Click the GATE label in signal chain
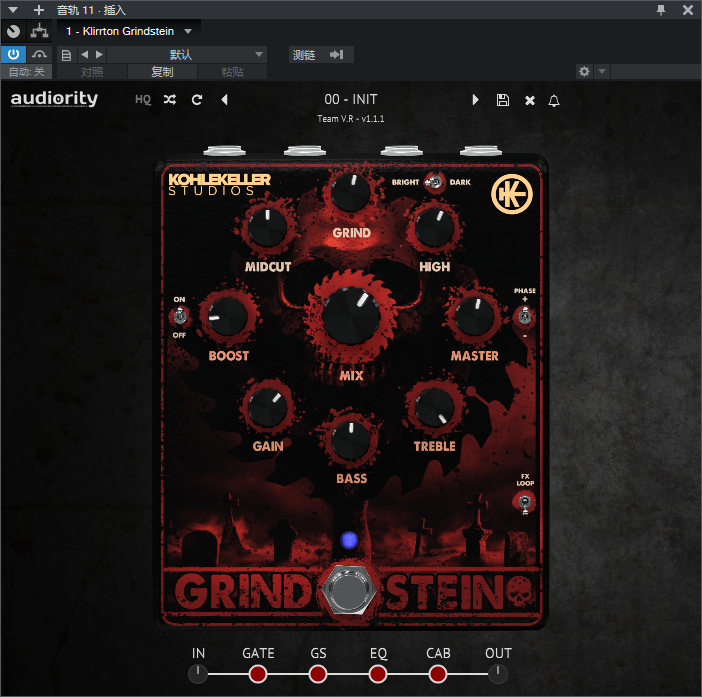 tap(258, 653)
